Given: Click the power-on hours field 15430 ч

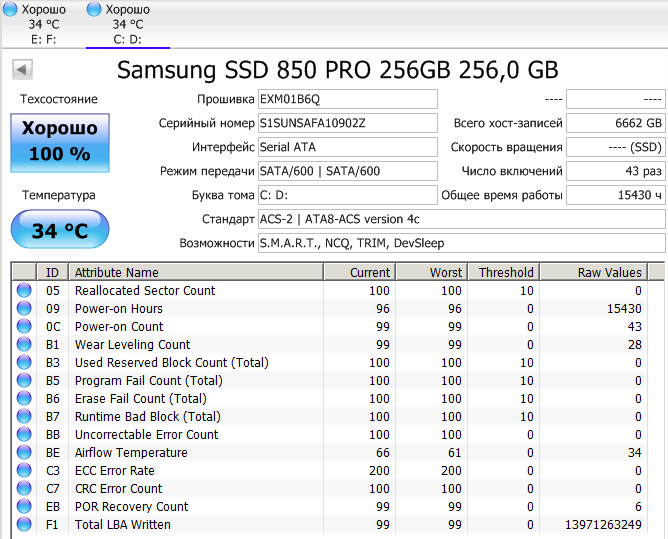Looking at the screenshot, I should [x=616, y=195].
